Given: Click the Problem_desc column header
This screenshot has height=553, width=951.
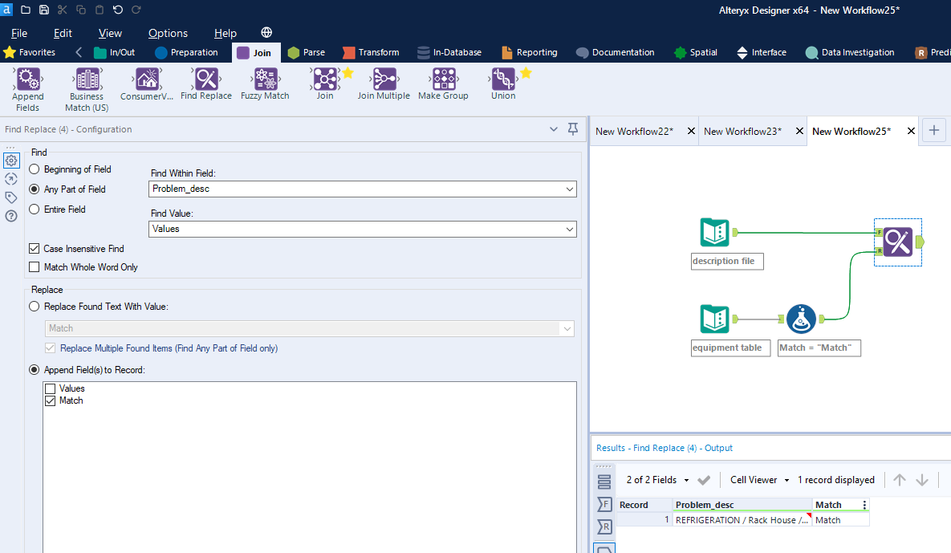Looking at the screenshot, I should pyautogui.click(x=704, y=505).
